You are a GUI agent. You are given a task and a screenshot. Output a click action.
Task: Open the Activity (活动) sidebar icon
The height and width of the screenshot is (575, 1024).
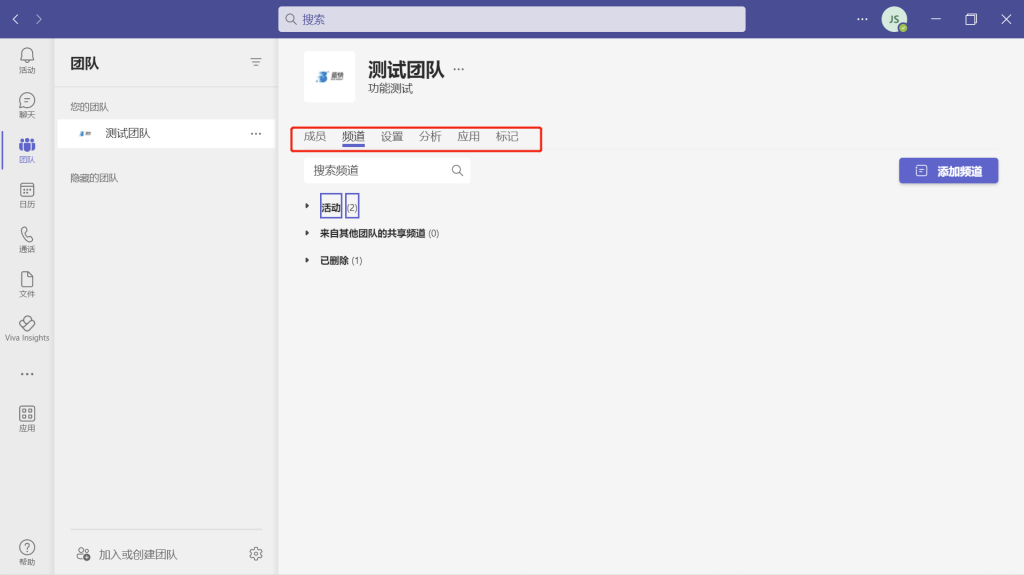(x=27, y=60)
